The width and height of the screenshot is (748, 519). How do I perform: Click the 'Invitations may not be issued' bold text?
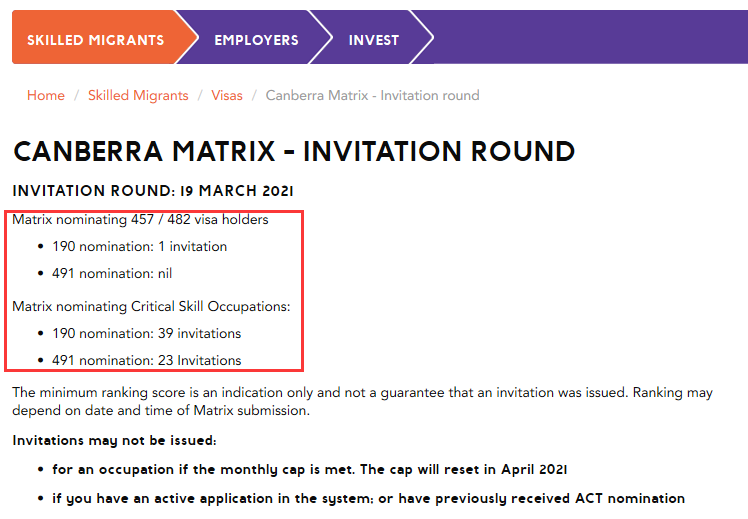(x=114, y=440)
